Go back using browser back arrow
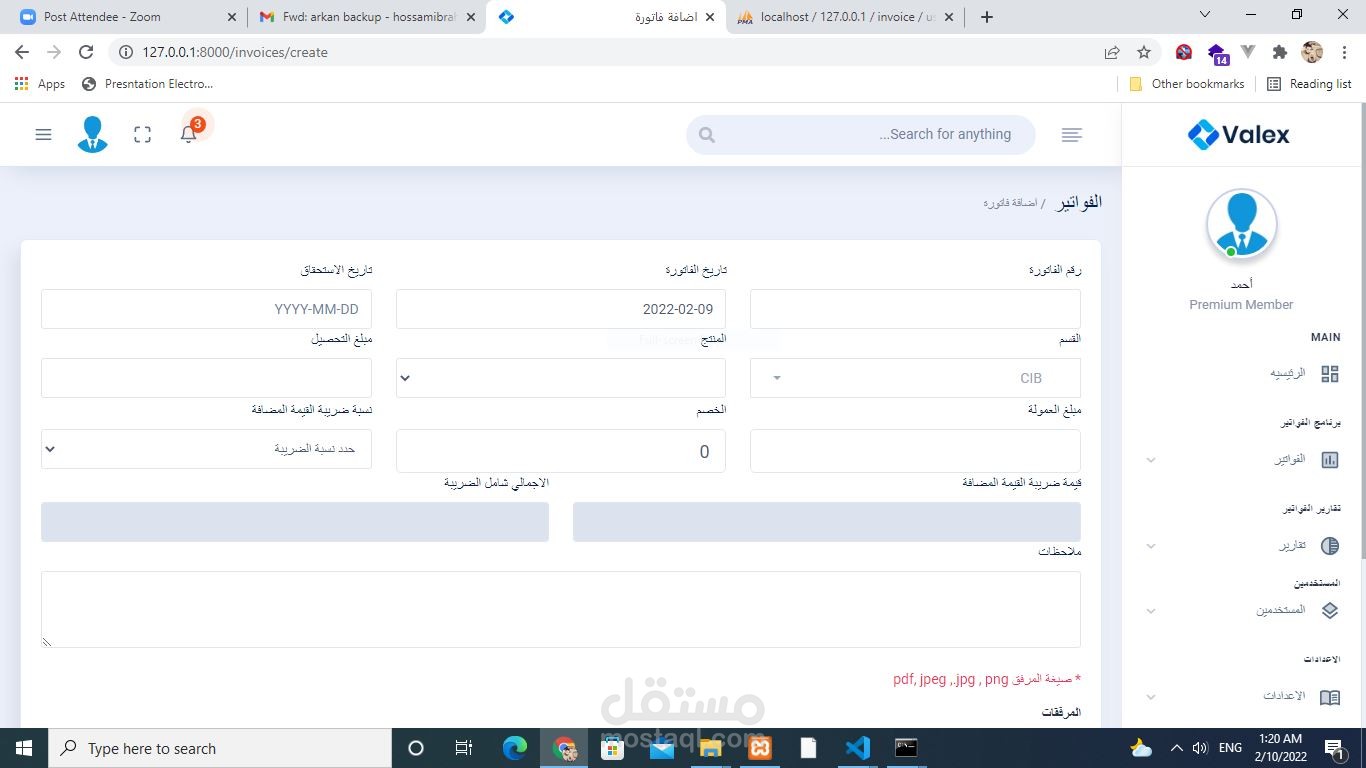This screenshot has height=768, width=1366. 22,52
